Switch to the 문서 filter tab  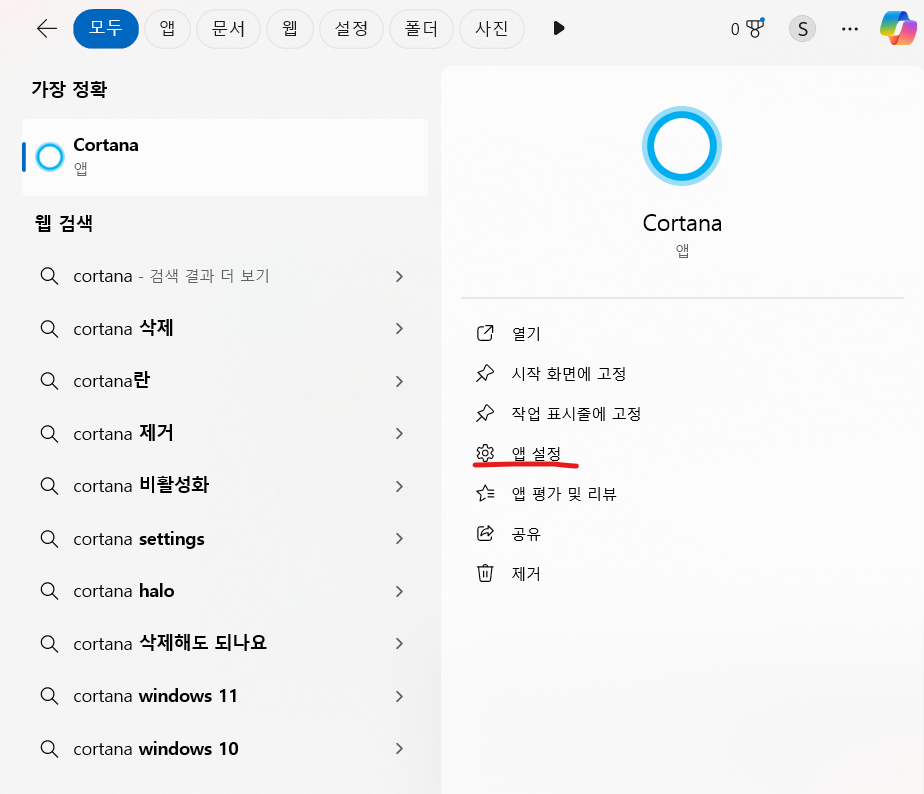(228, 28)
